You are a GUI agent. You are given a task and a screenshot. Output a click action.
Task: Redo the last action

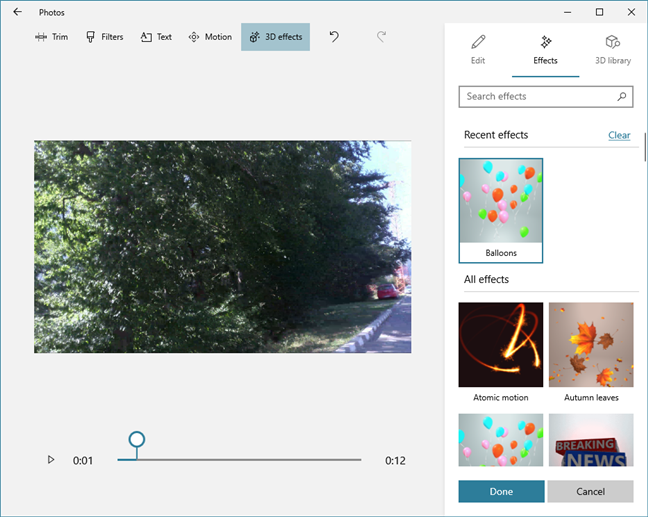[381, 37]
